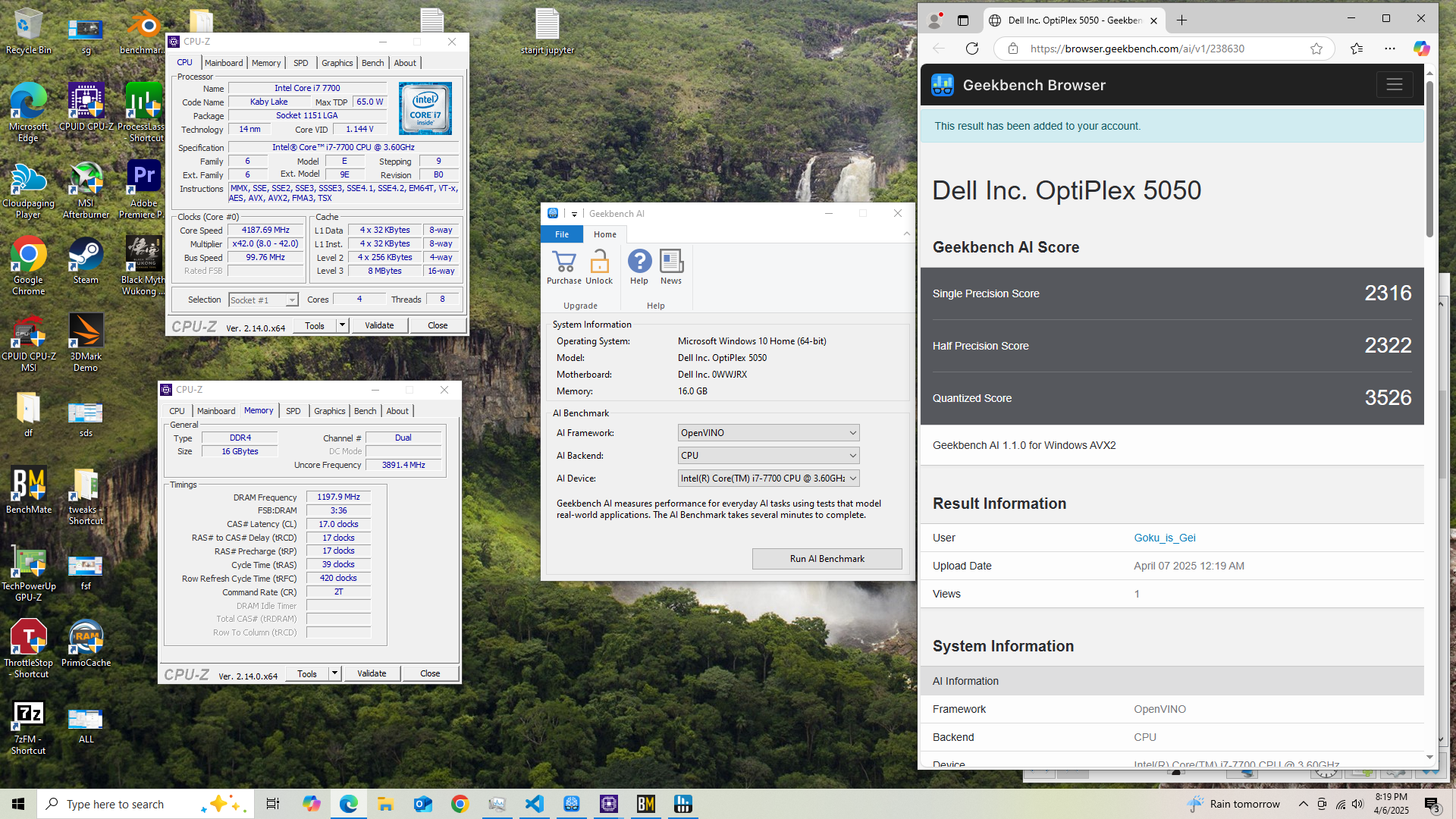Open a new tab in Edge

click(1181, 20)
